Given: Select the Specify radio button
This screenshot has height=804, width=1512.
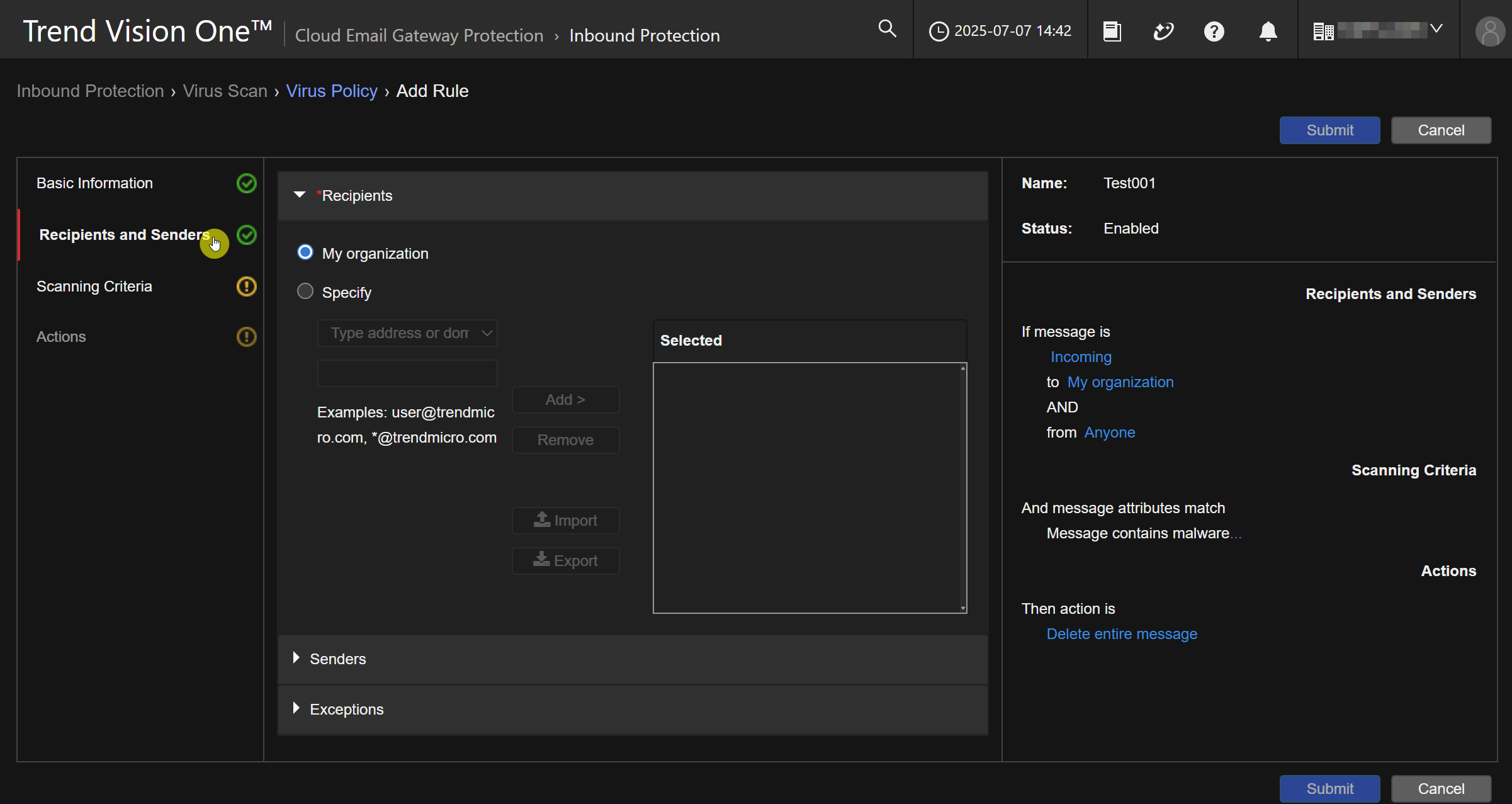Looking at the screenshot, I should (x=305, y=292).
